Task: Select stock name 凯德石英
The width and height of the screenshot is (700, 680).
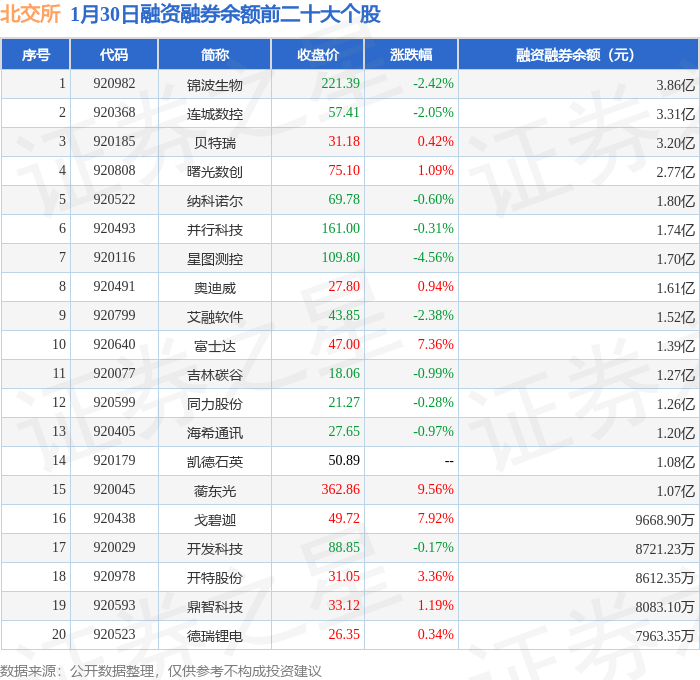Action: 215,462
